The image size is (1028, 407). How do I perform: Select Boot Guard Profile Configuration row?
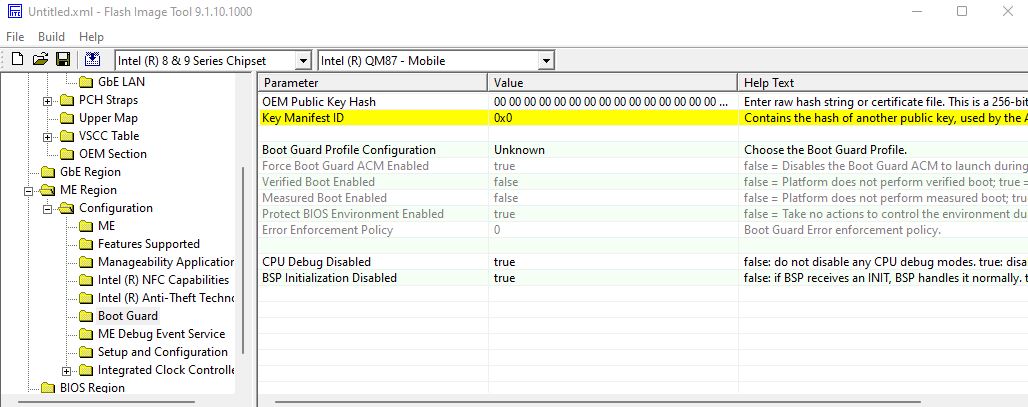643,150
